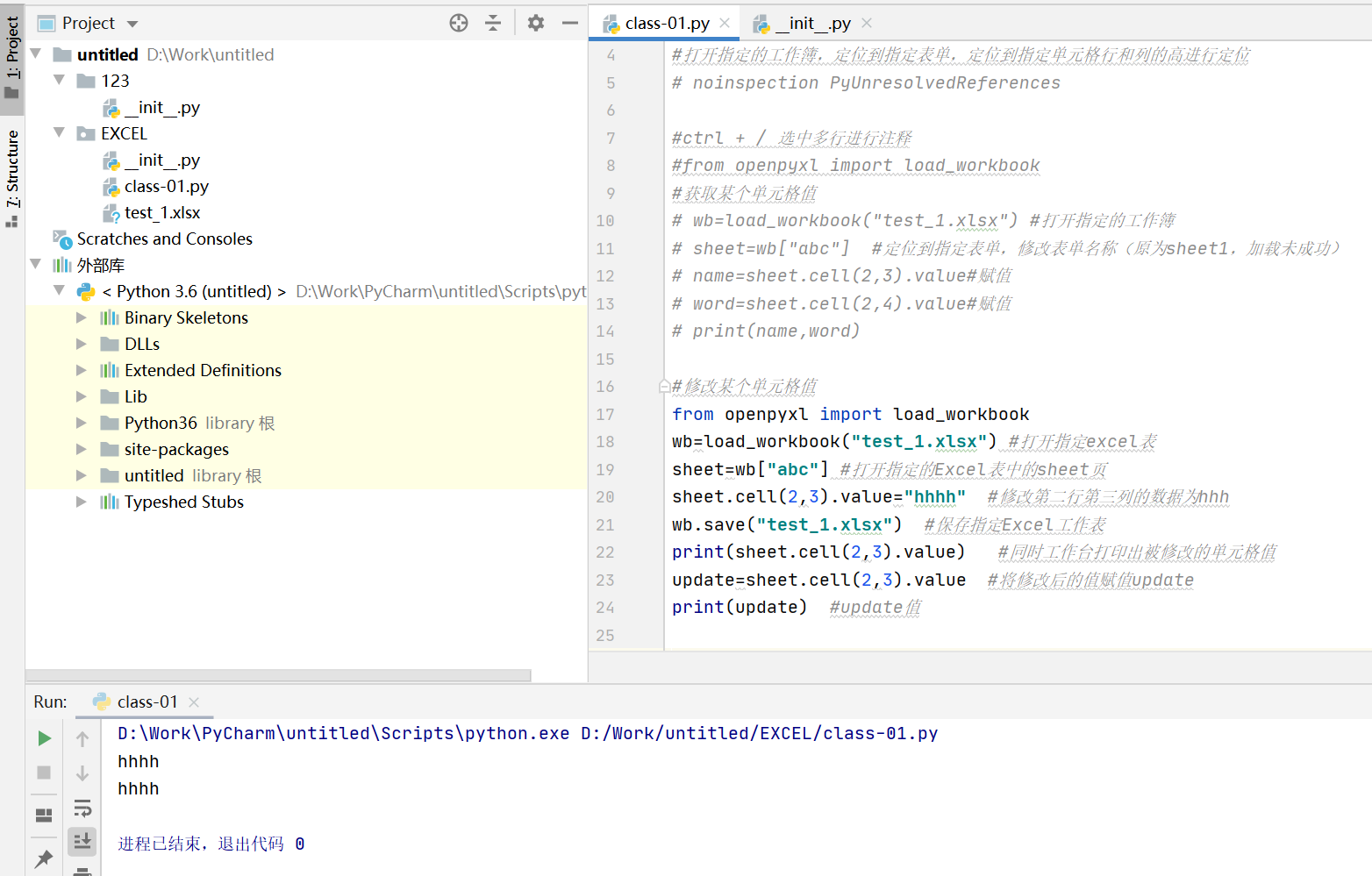Switch to the __init__.py editor tab
1372x876 pixels.
[x=812, y=24]
